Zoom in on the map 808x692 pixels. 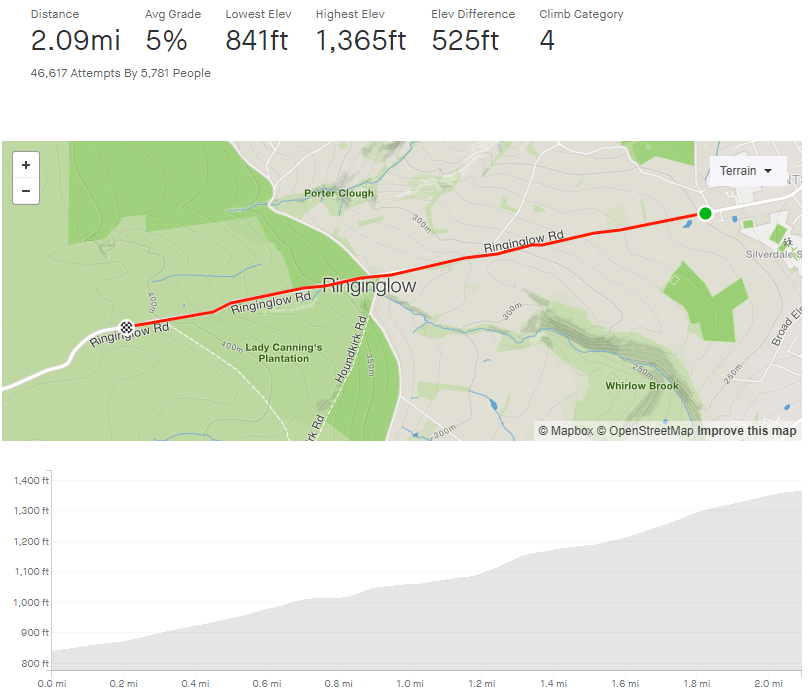click(25, 165)
